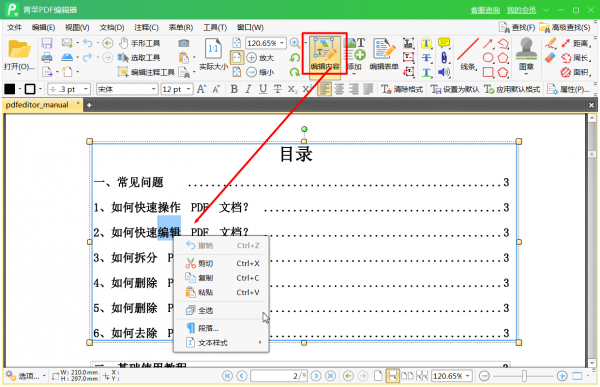Choose 复制 from the context menu
The image size is (600, 387).
coord(222,278)
